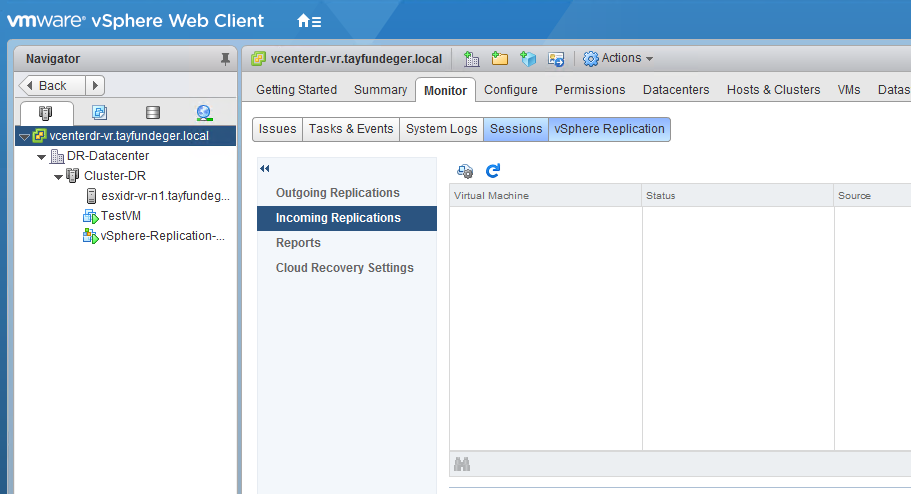Select vcenterdr-vr.tayfundeger.local in the tree
The width and height of the screenshot is (911, 494).
129,136
